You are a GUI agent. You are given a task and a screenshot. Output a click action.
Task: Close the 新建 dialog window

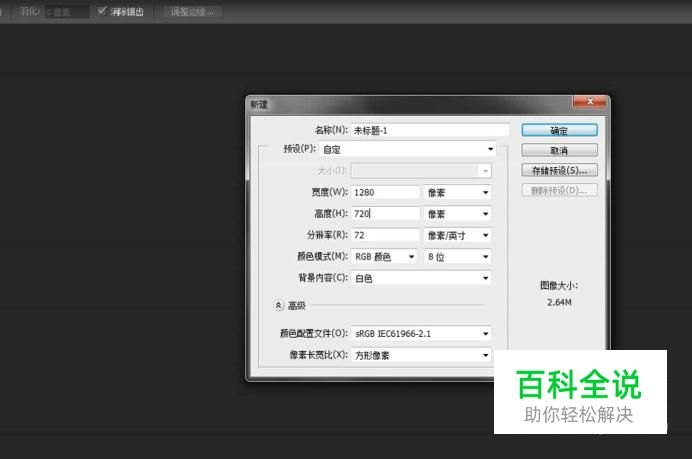point(589,102)
